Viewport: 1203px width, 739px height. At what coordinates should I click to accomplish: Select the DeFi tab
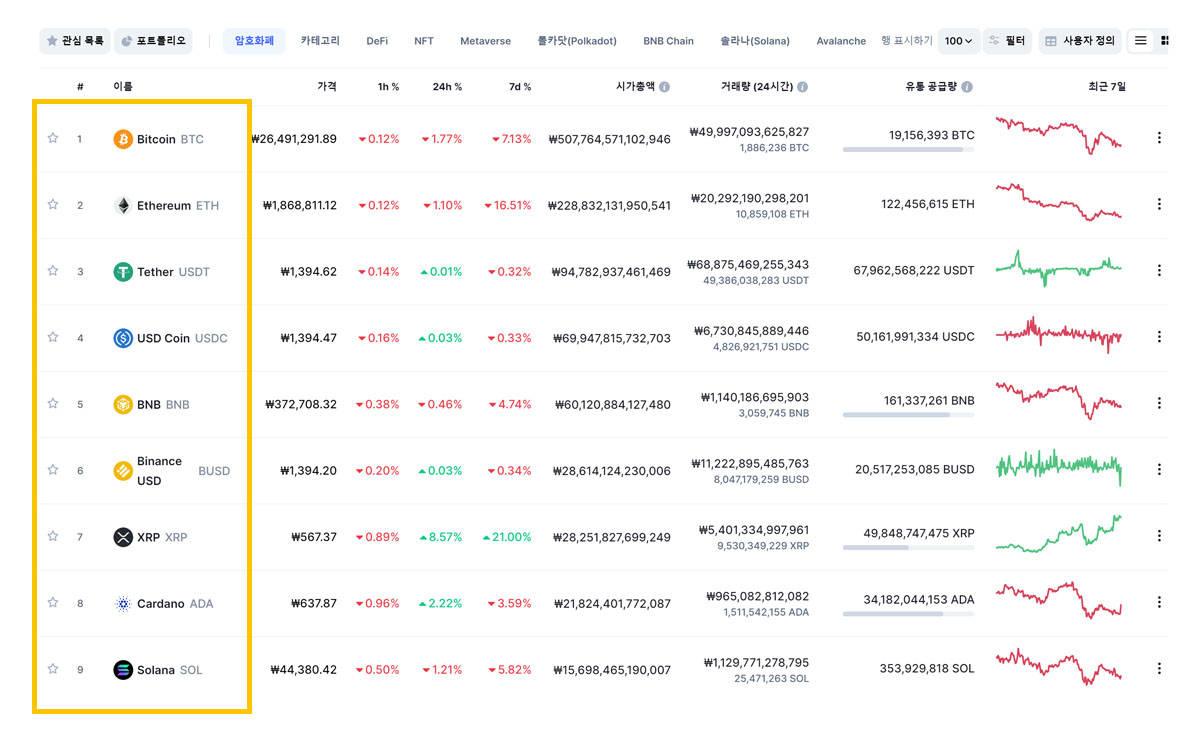coord(377,41)
